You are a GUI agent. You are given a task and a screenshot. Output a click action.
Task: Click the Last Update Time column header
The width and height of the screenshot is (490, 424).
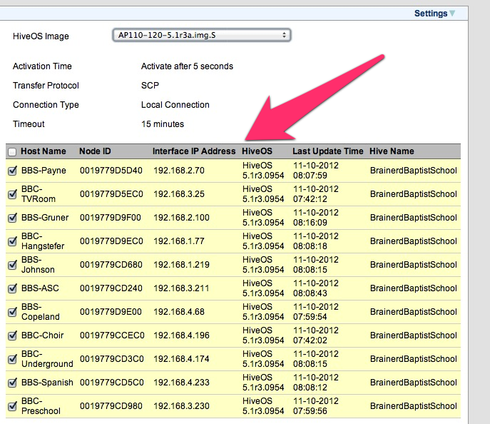328,151
